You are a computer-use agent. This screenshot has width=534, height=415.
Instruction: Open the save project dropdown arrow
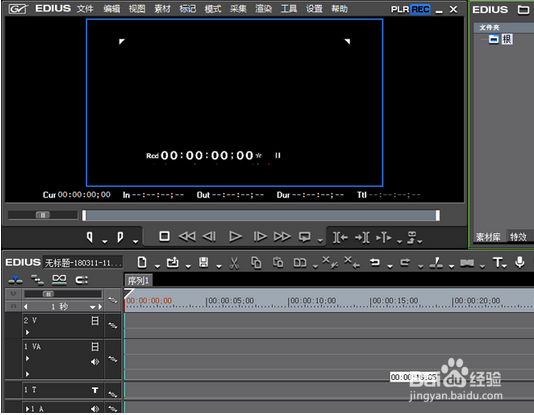pos(219,266)
